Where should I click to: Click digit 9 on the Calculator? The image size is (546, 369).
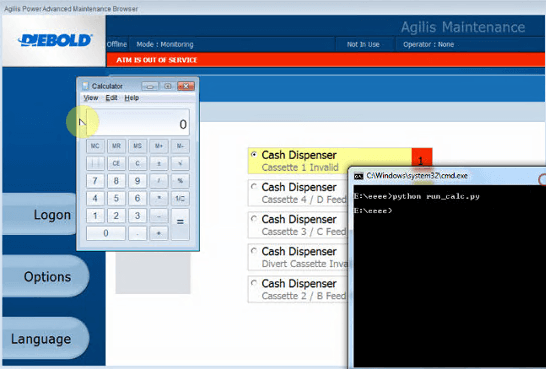pos(138,181)
